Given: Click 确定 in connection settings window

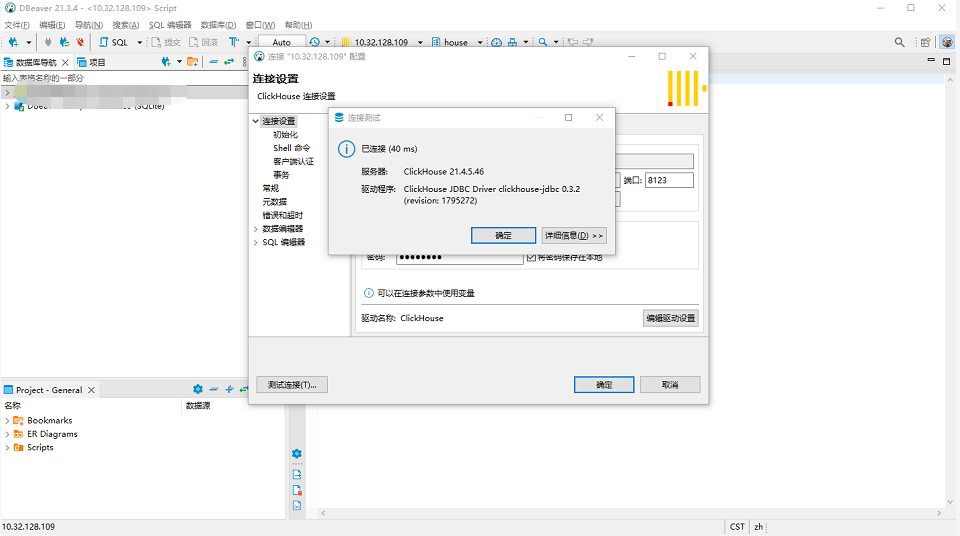Looking at the screenshot, I should tap(604, 385).
